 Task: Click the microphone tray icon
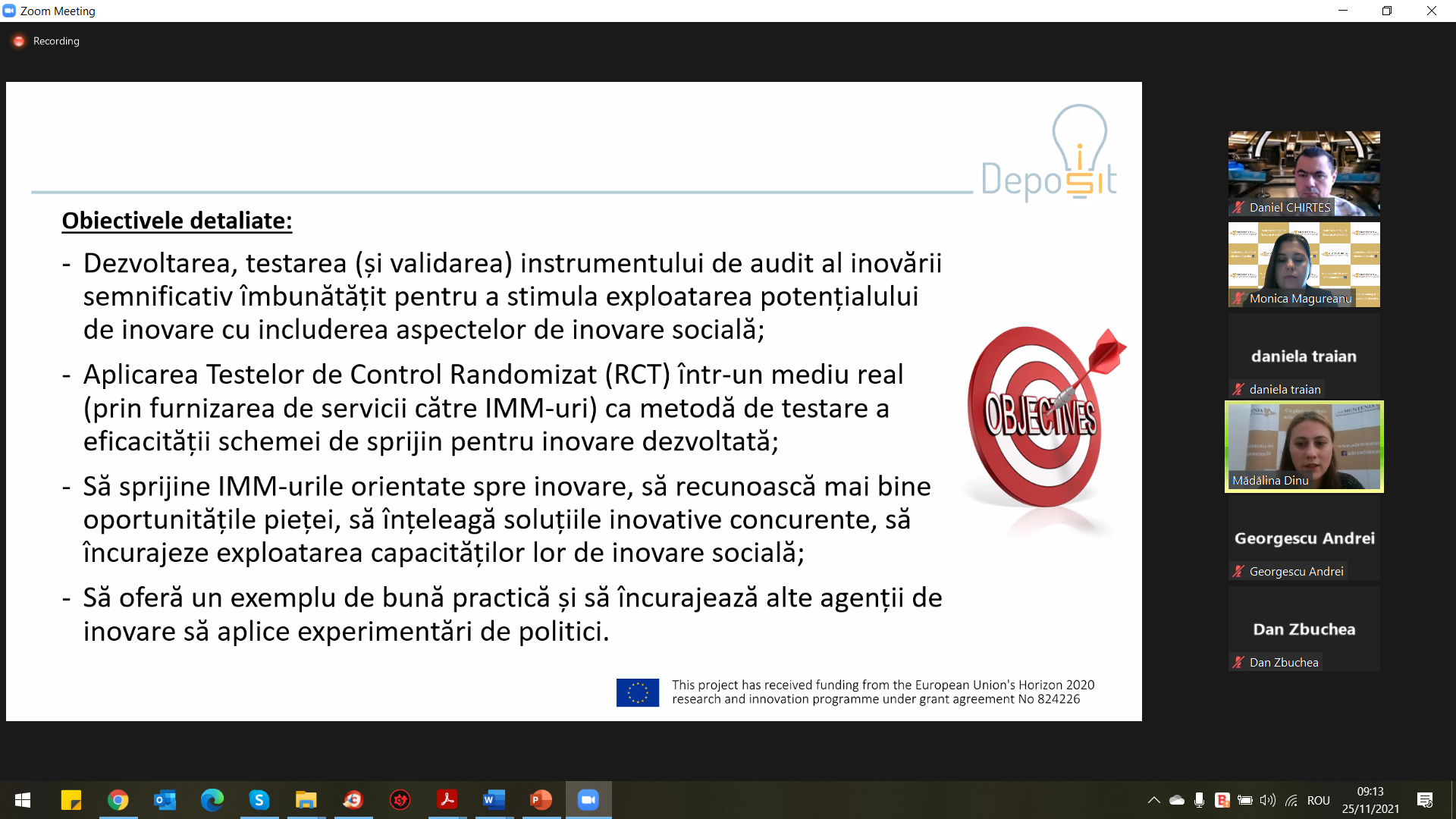[1199, 800]
